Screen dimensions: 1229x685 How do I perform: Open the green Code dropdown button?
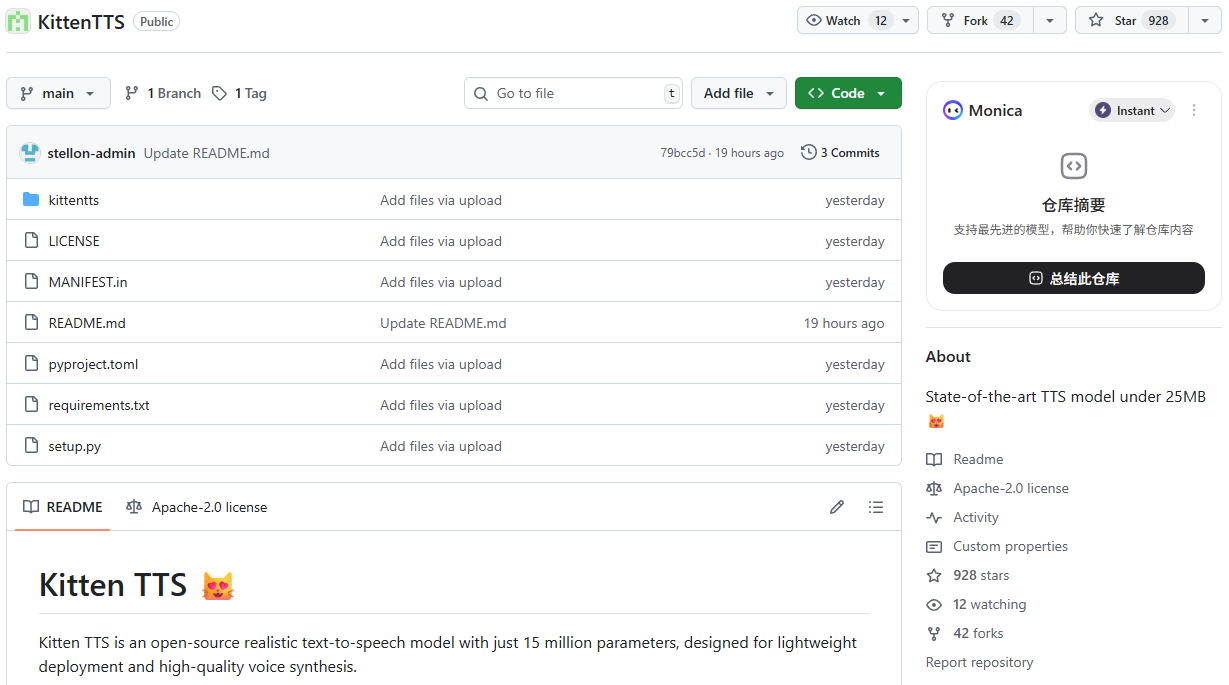tap(848, 93)
